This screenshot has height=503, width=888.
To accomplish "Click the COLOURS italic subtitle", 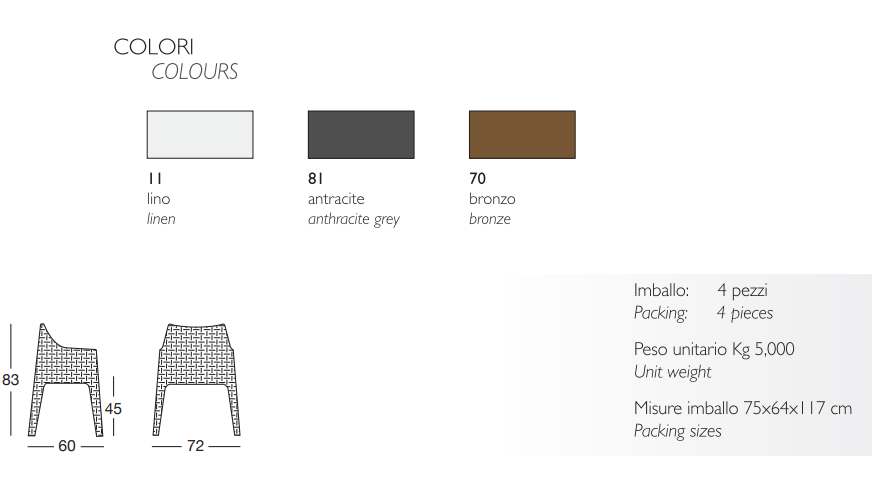I will [194, 72].
